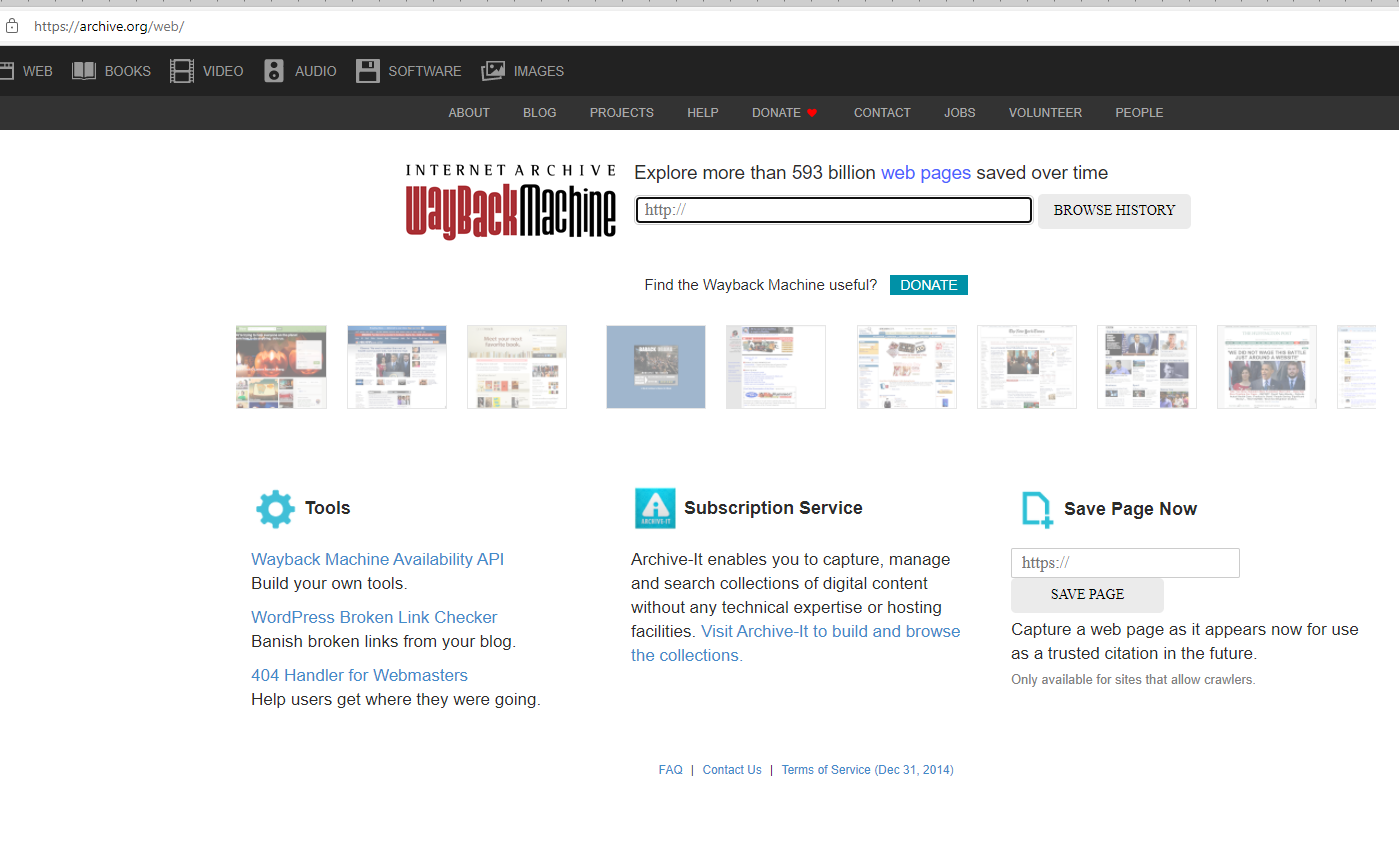Click 'Explore more than 593 billion' text

(755, 173)
